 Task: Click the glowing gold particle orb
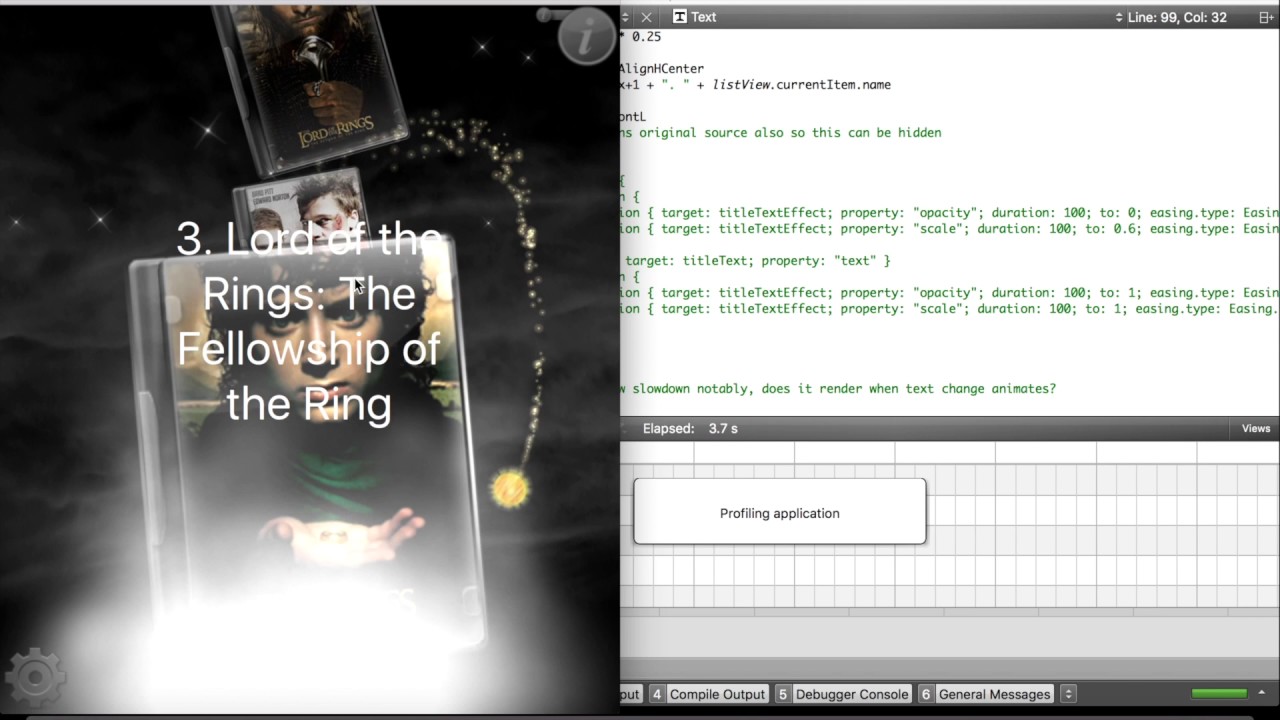510,488
